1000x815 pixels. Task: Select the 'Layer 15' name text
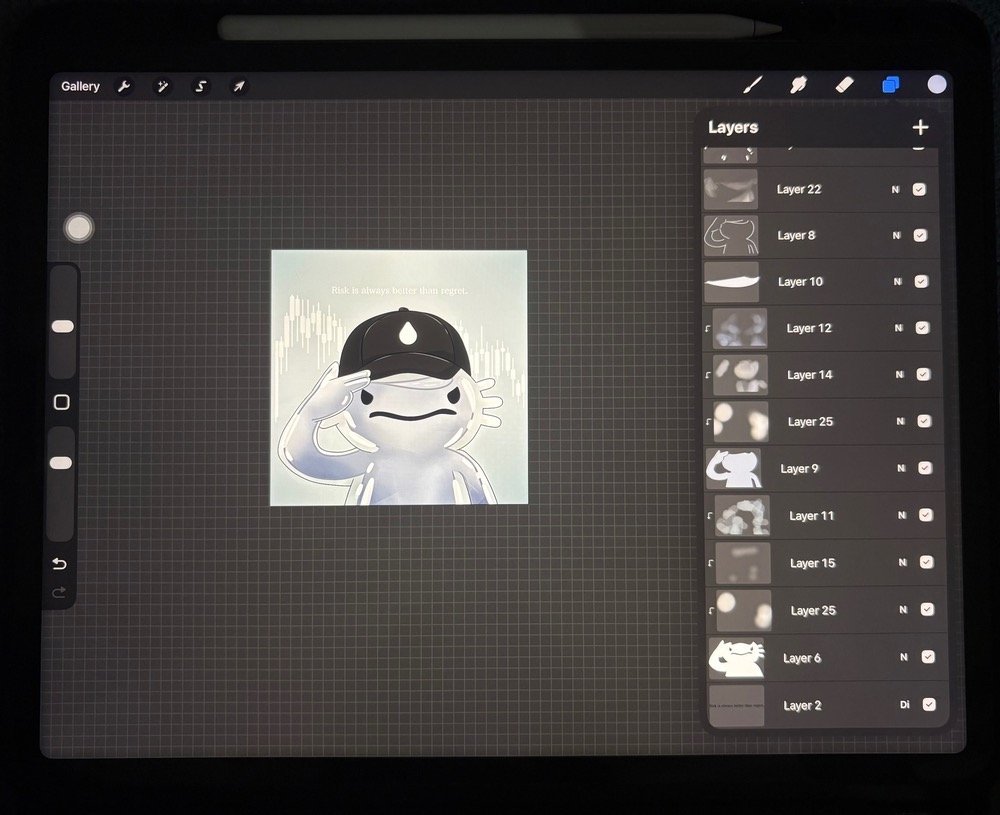(812, 563)
